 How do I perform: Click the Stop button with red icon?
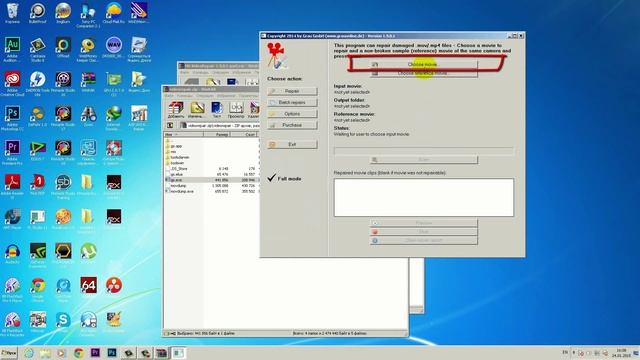tap(424, 232)
